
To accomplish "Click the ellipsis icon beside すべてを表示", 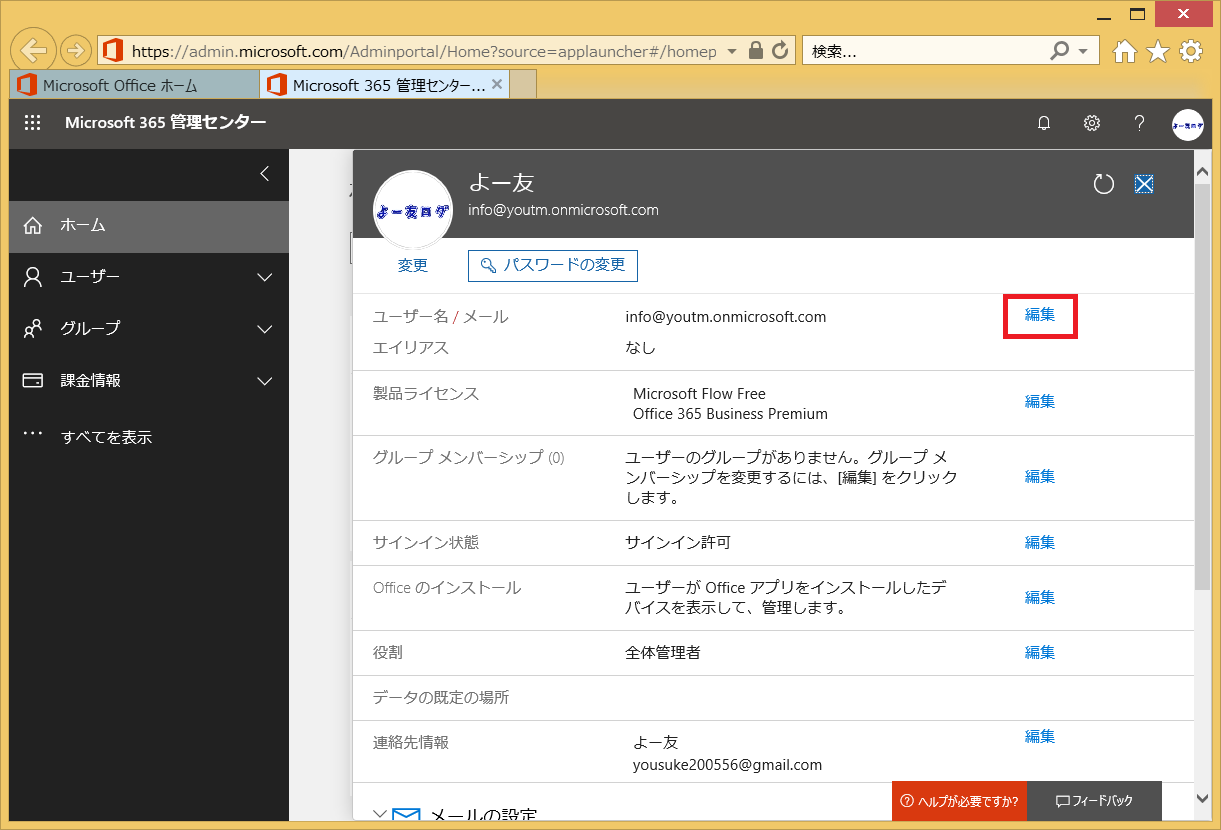I will (33, 434).
